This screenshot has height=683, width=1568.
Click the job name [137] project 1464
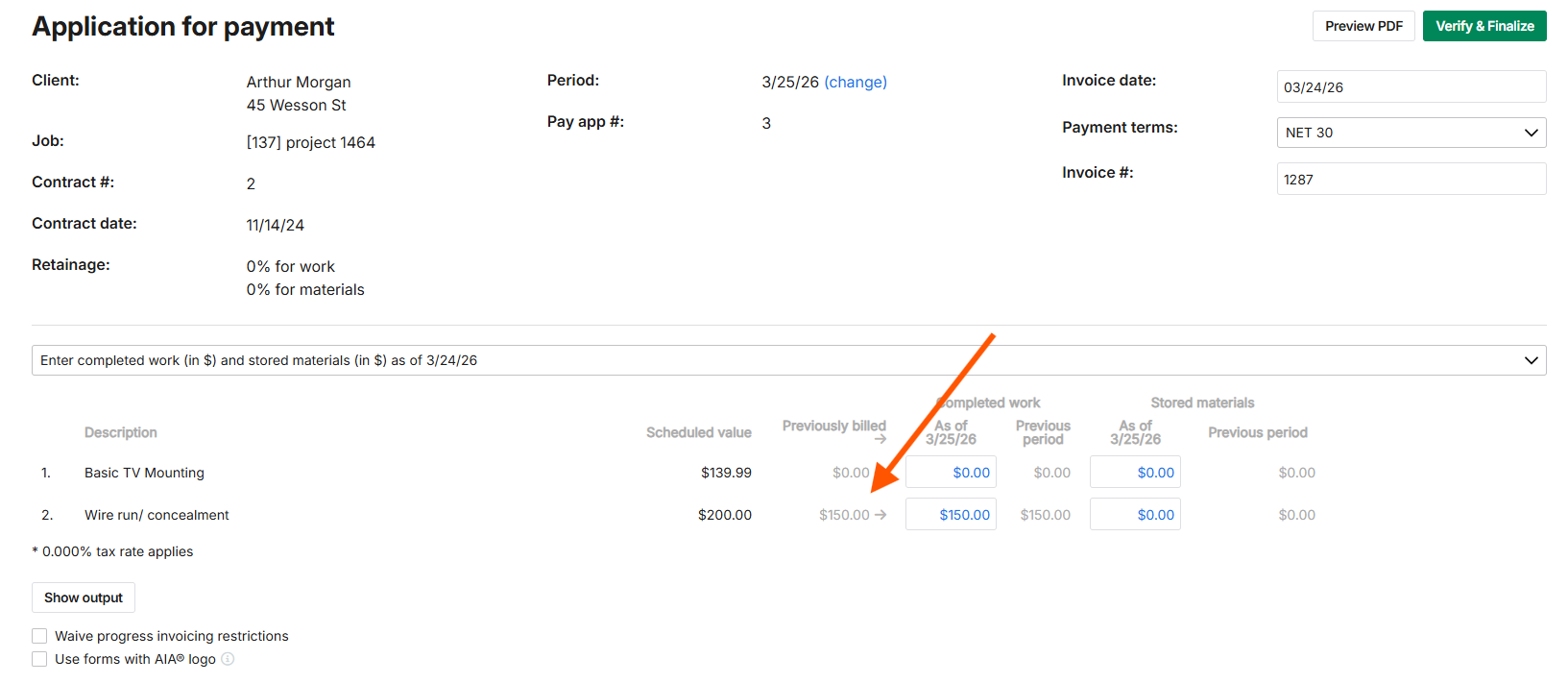[310, 143]
